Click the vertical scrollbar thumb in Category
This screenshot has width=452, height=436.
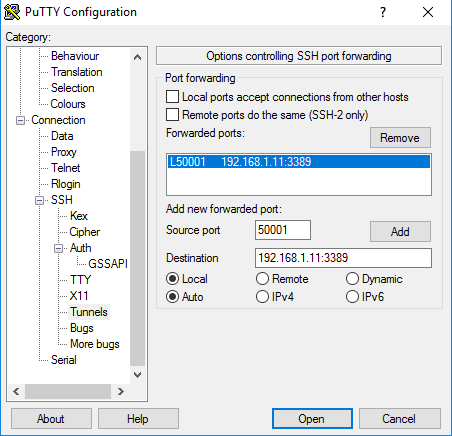tap(137, 258)
